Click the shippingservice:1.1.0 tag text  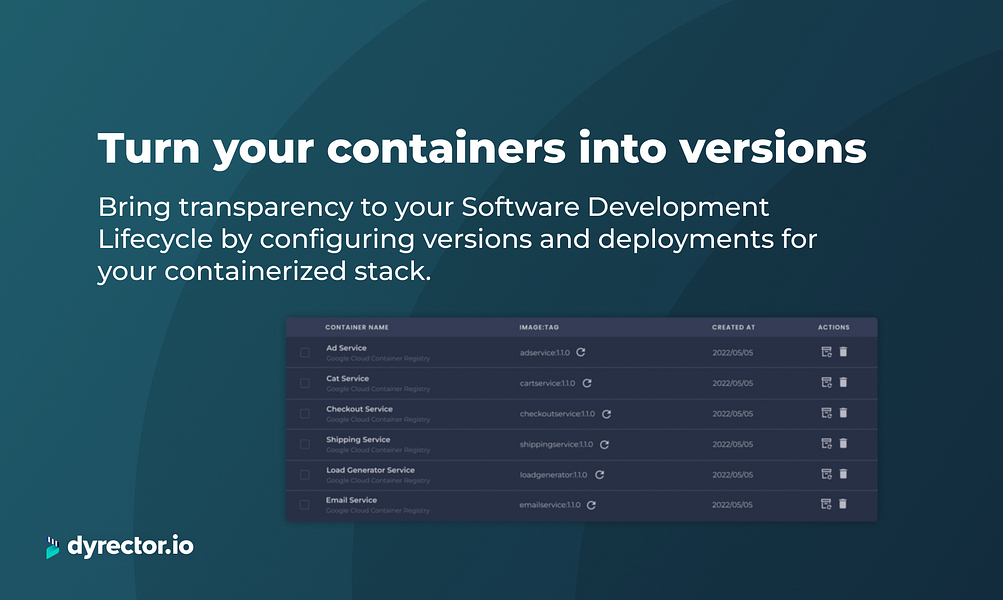[x=557, y=445]
